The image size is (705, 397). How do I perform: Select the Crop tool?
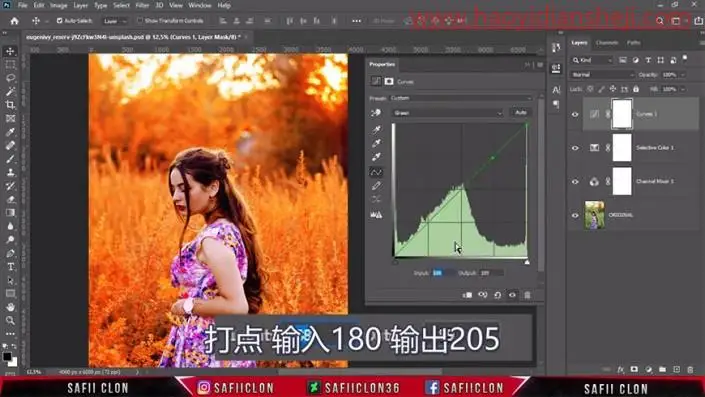pyautogui.click(x=10, y=105)
